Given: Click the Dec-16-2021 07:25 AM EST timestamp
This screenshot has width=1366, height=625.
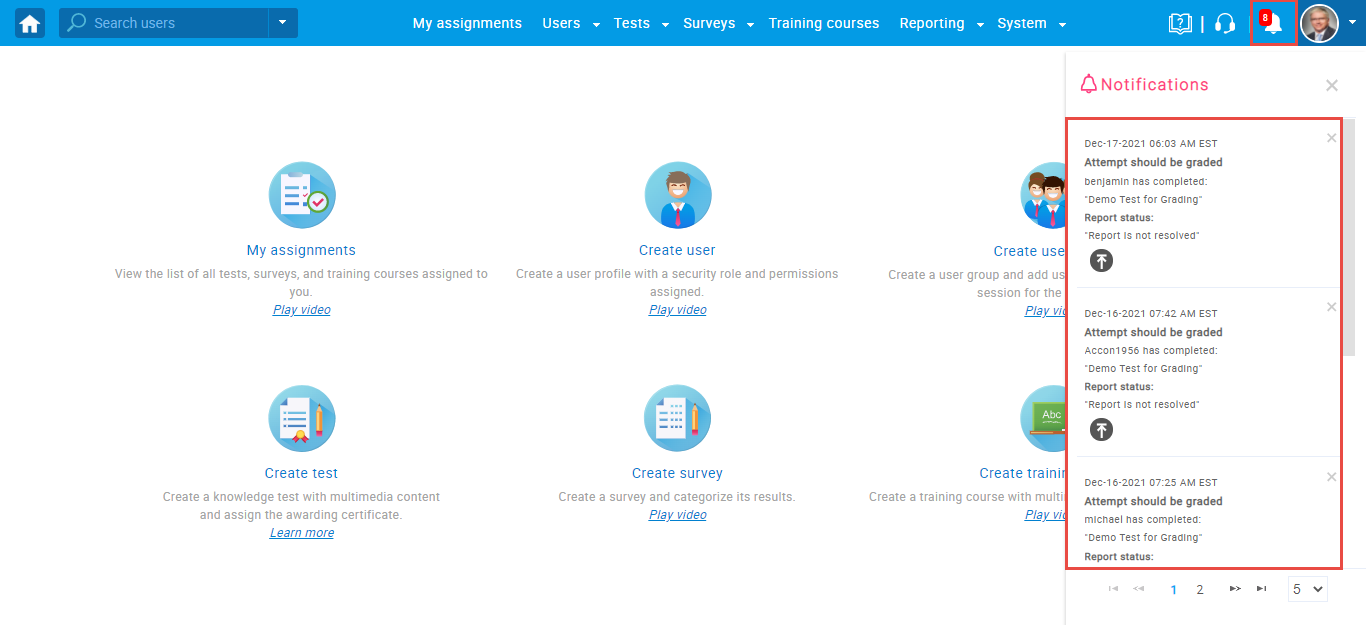Looking at the screenshot, I should click(1151, 483).
